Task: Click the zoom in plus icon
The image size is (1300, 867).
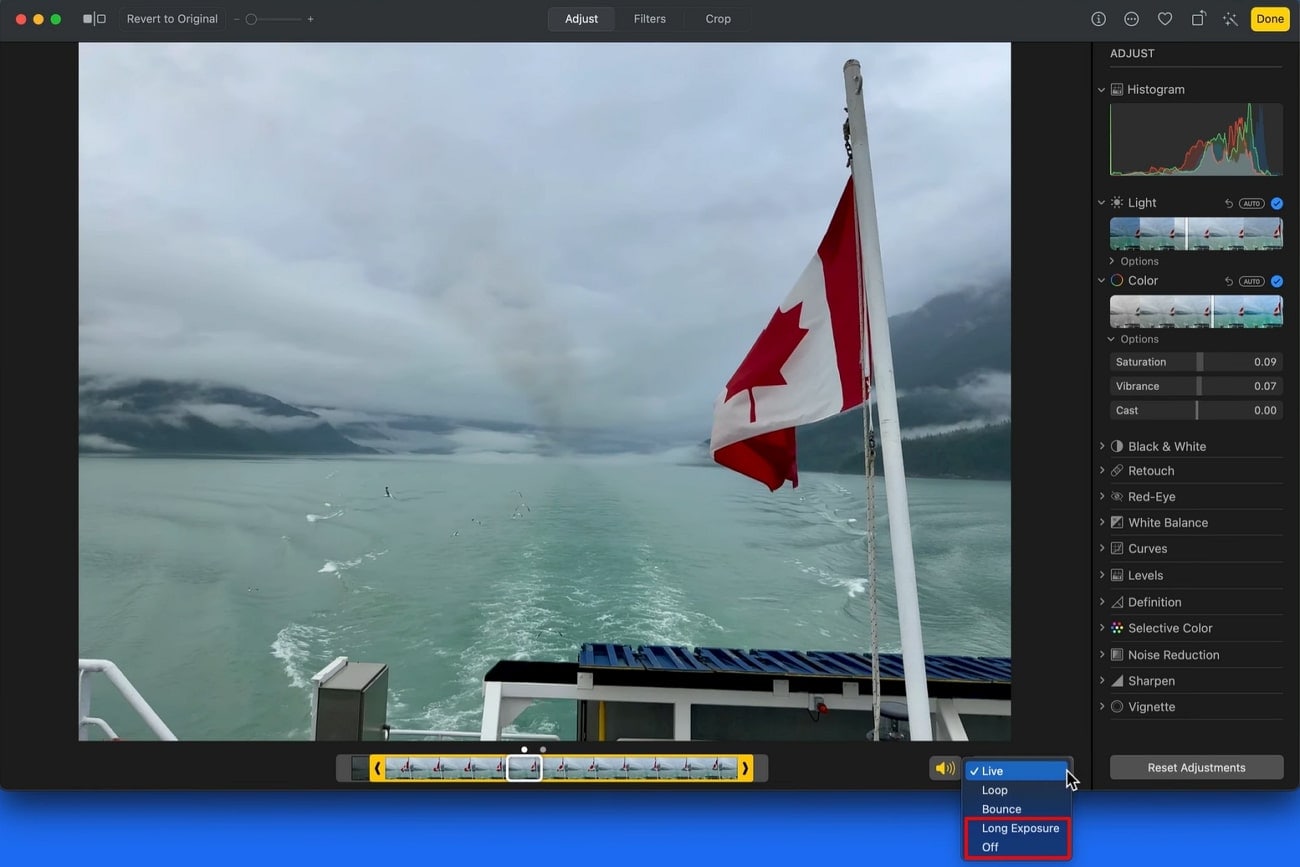Action: point(310,19)
